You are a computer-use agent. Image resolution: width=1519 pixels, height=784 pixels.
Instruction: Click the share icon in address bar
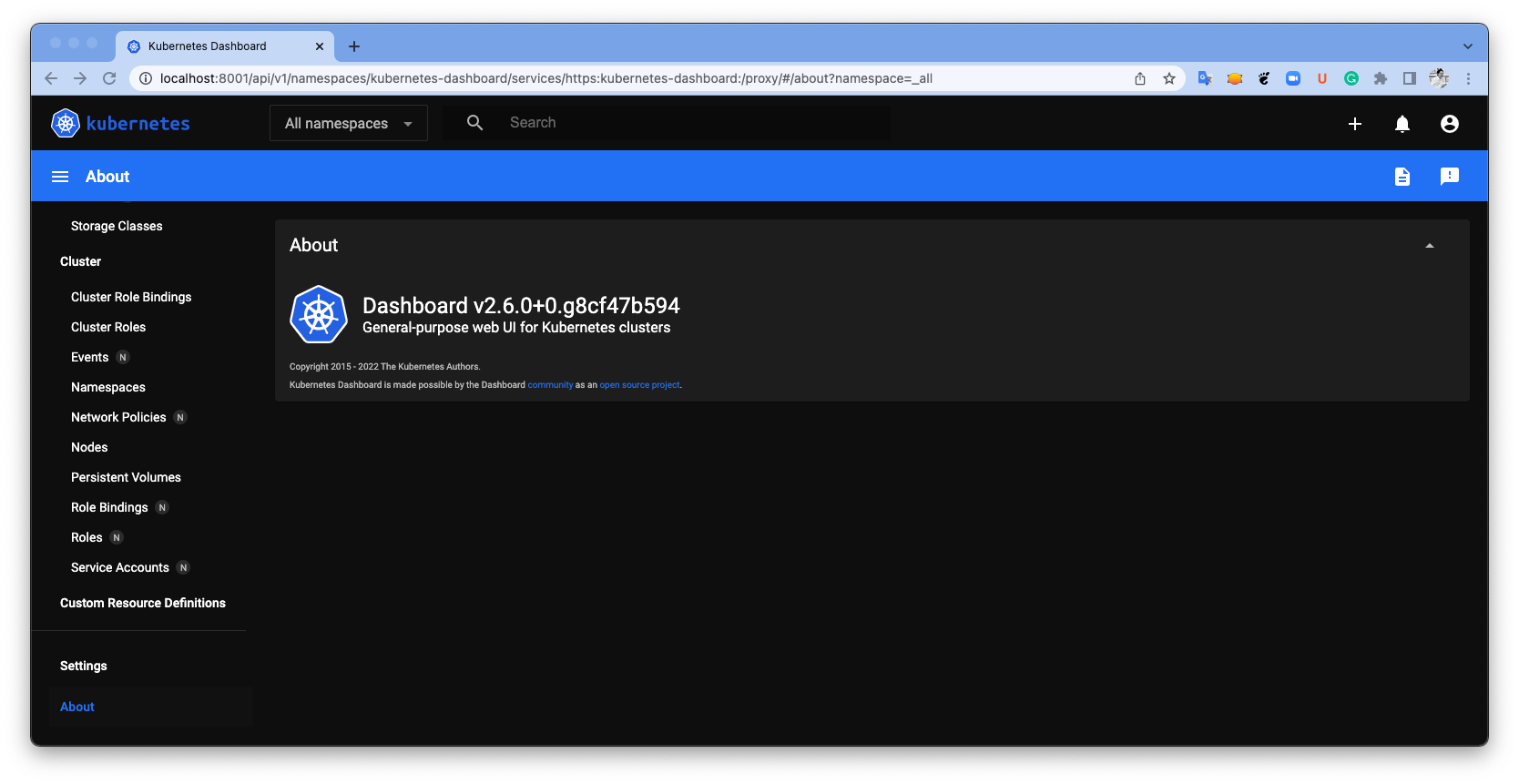[x=1140, y=78]
